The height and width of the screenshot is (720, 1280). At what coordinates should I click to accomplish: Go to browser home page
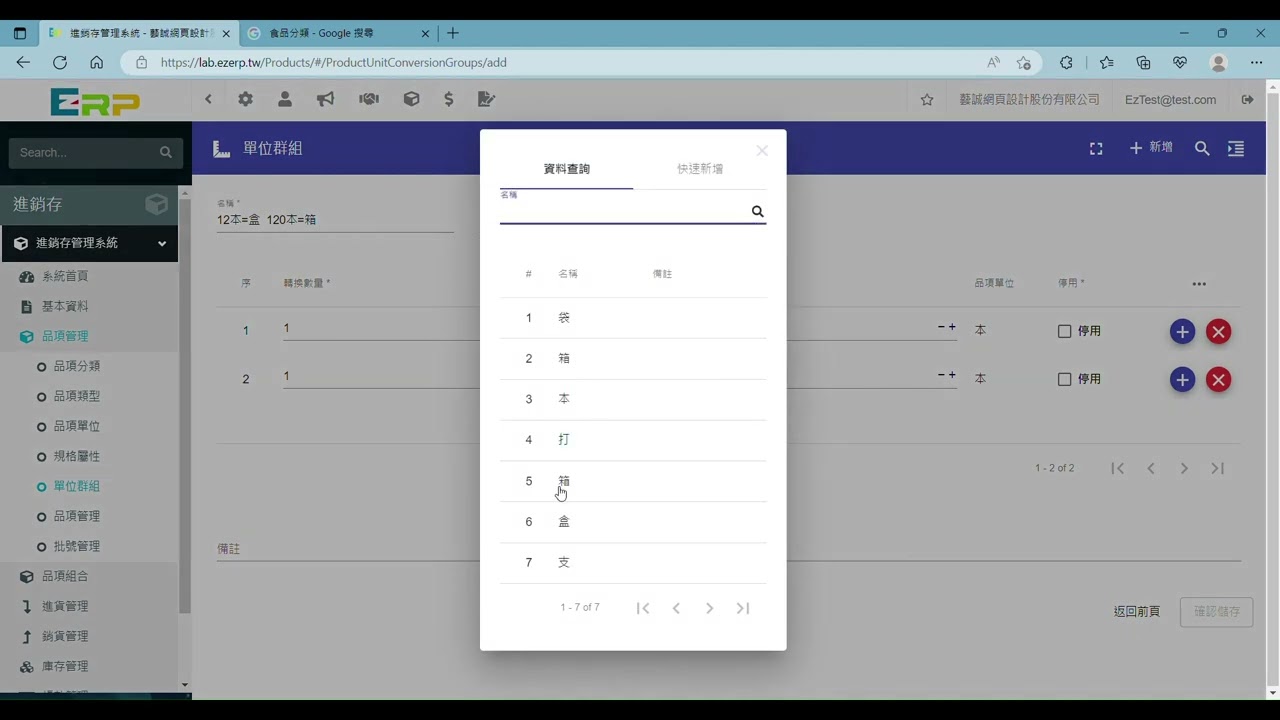click(x=96, y=62)
